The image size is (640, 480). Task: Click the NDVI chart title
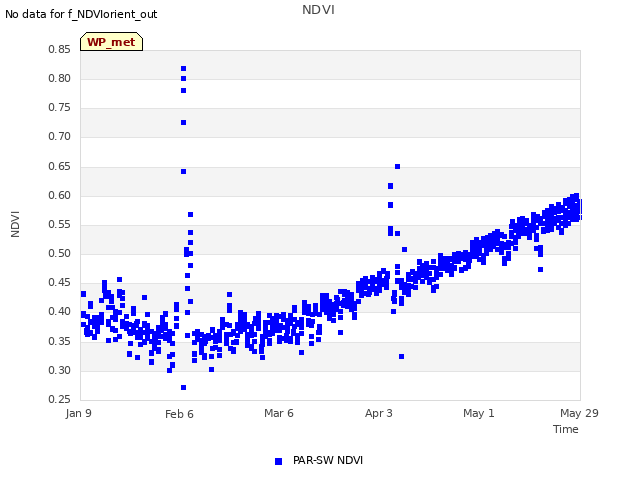click(x=318, y=10)
